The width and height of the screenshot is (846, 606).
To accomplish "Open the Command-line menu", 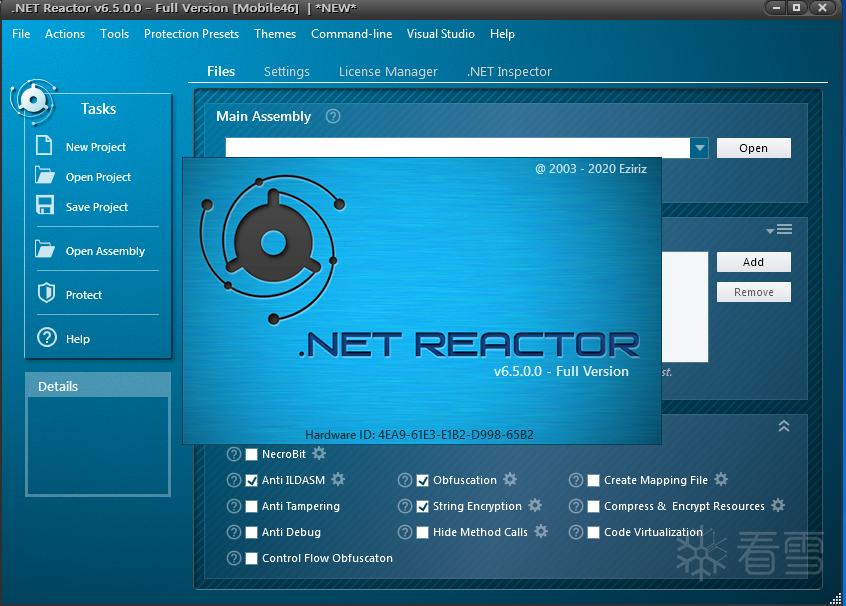I will (x=351, y=33).
